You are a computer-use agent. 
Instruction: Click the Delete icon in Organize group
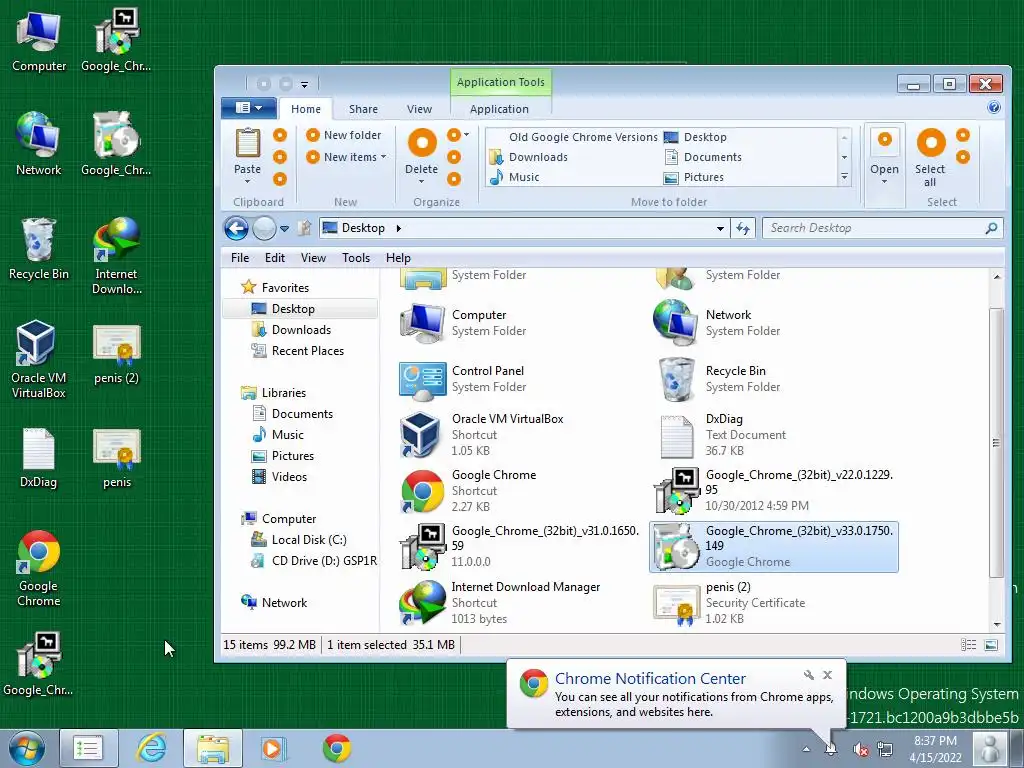(422, 143)
